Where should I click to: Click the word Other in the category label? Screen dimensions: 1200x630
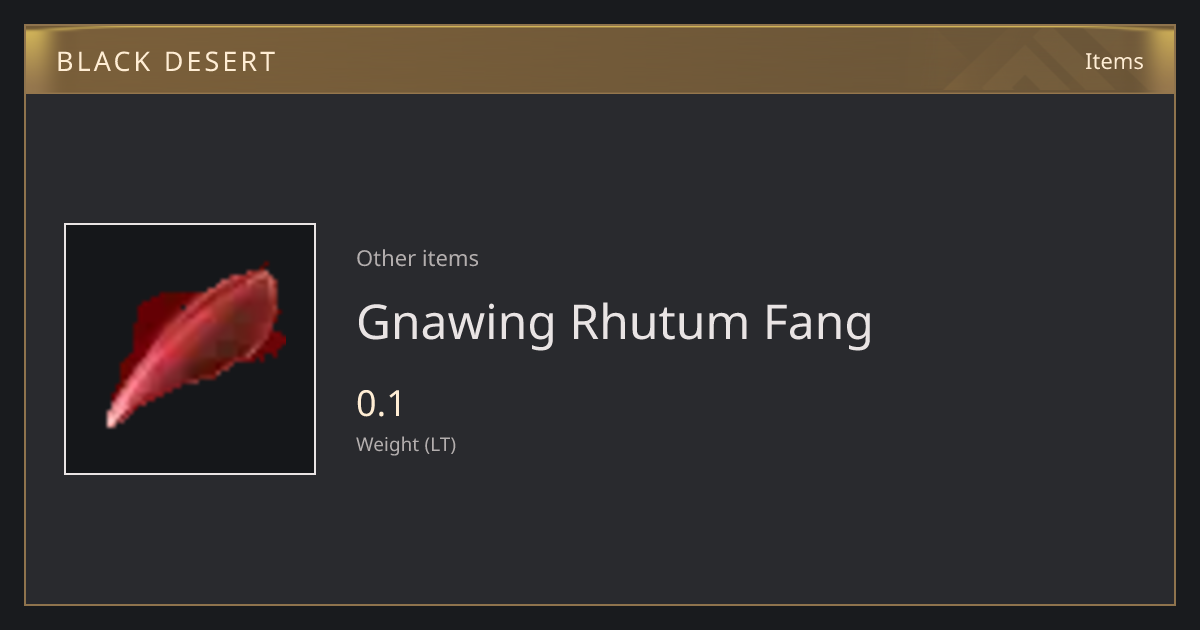click(x=385, y=258)
